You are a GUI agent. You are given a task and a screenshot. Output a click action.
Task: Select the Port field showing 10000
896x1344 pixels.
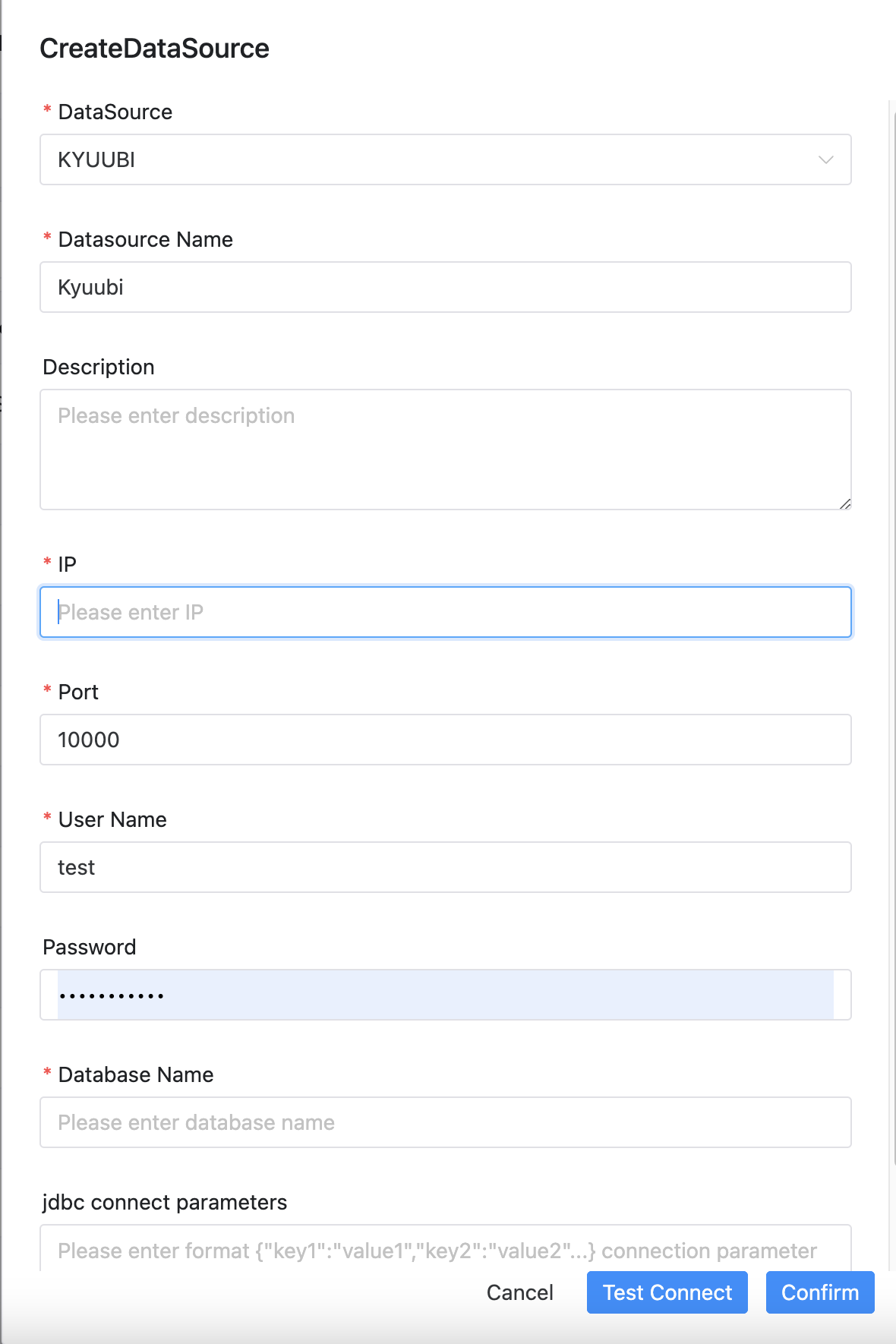pos(445,740)
